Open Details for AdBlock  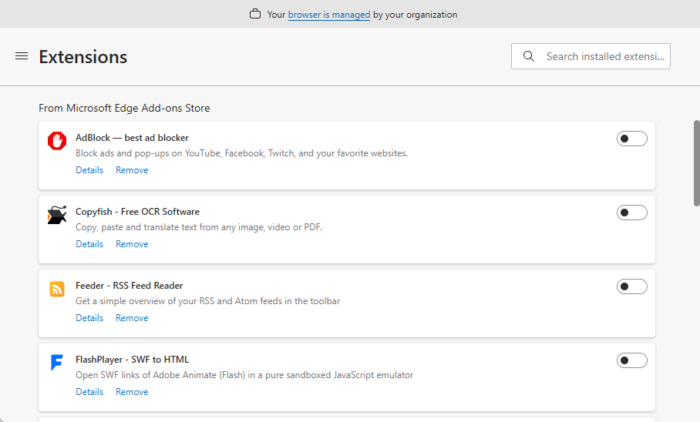pos(89,170)
